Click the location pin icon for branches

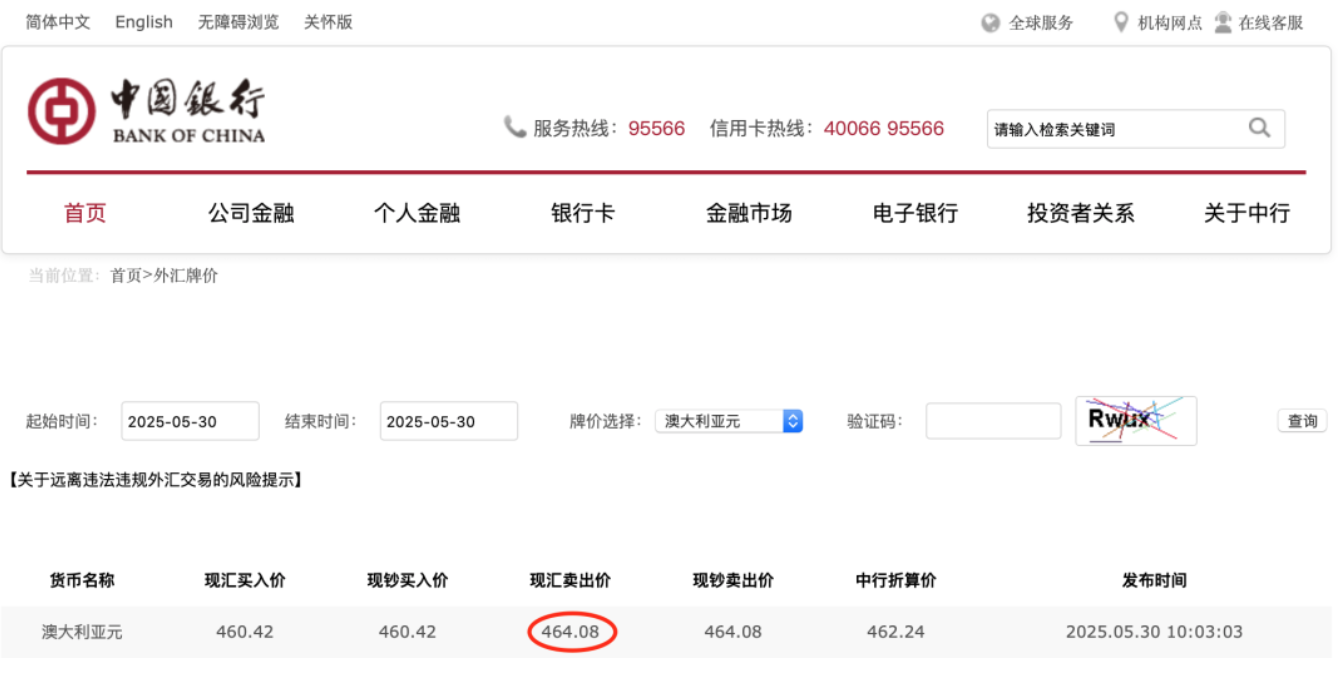(1121, 22)
